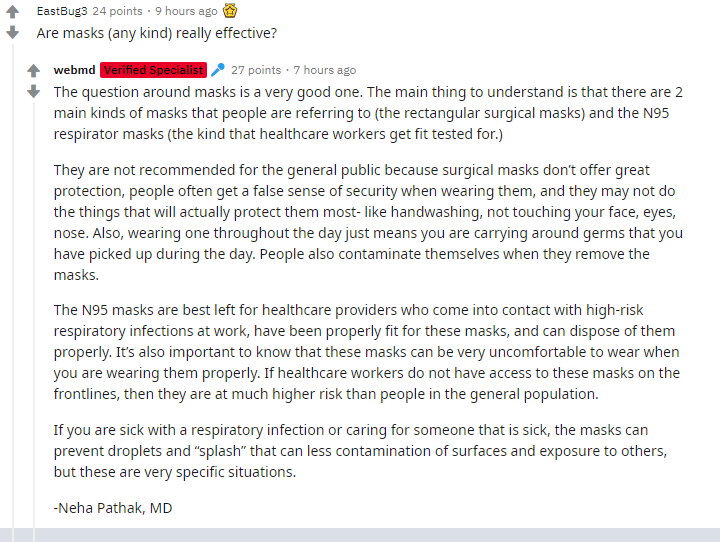Open the '7 hours ago' comment permalink
This screenshot has width=720, height=542.
click(x=325, y=70)
